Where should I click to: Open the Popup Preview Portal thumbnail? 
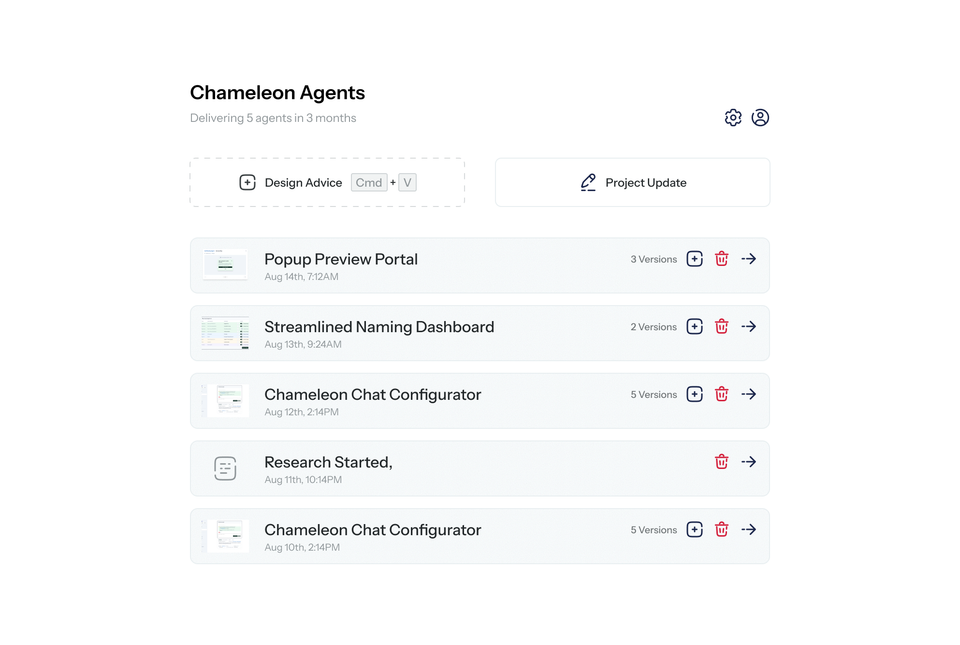[x=225, y=264]
